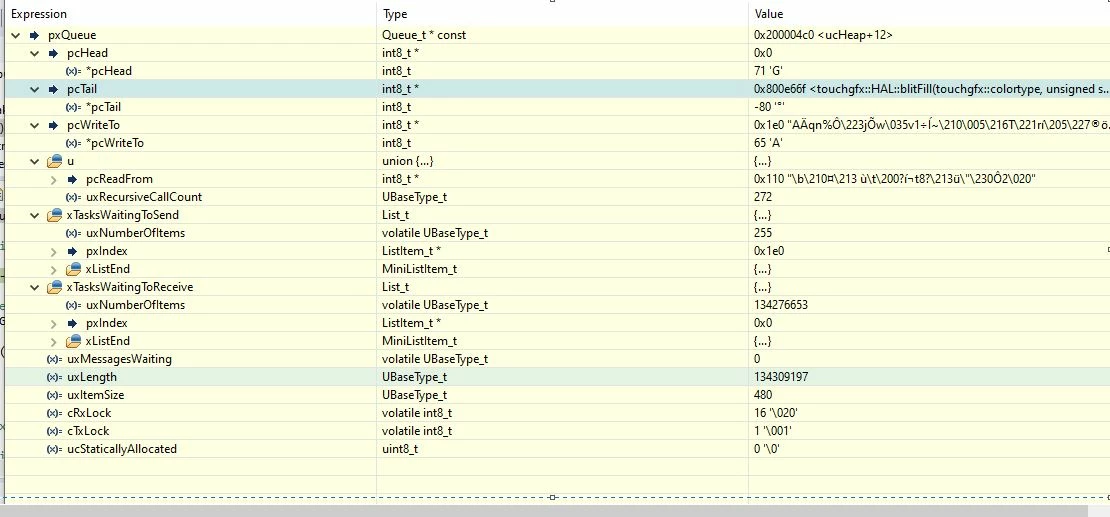Collapse the pcHead pointer node
The height and width of the screenshot is (517, 1110).
tap(34, 53)
